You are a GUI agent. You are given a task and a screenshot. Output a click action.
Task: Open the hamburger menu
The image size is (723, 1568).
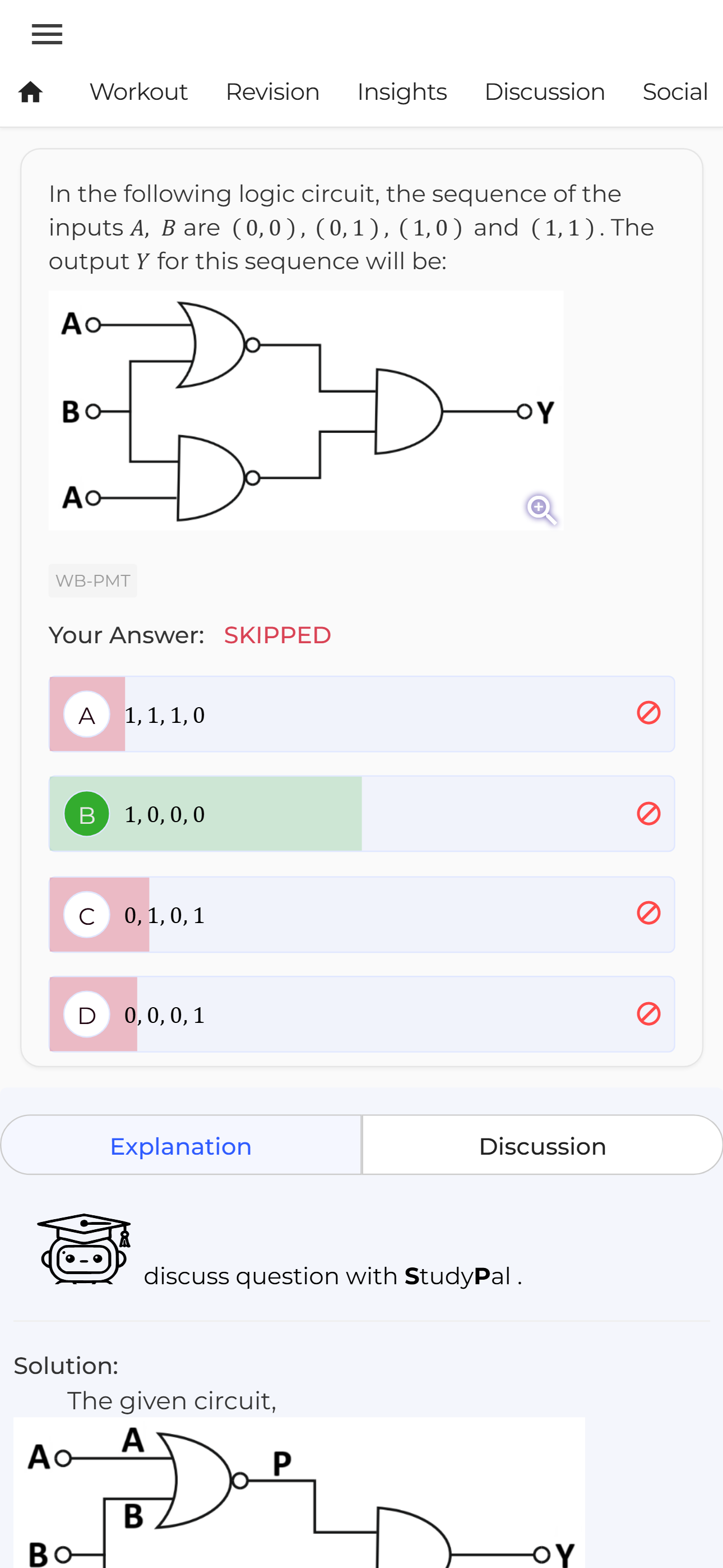(47, 35)
